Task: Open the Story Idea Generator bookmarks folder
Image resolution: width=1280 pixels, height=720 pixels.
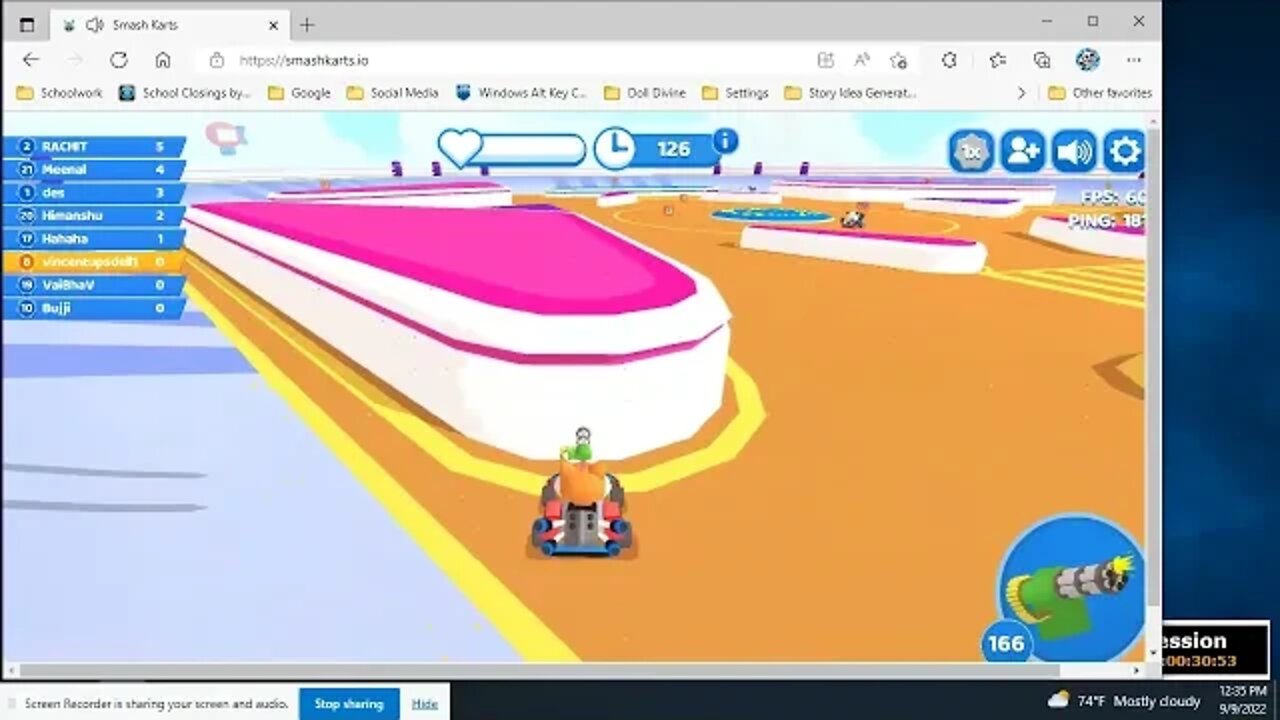Action: pyautogui.click(x=851, y=93)
